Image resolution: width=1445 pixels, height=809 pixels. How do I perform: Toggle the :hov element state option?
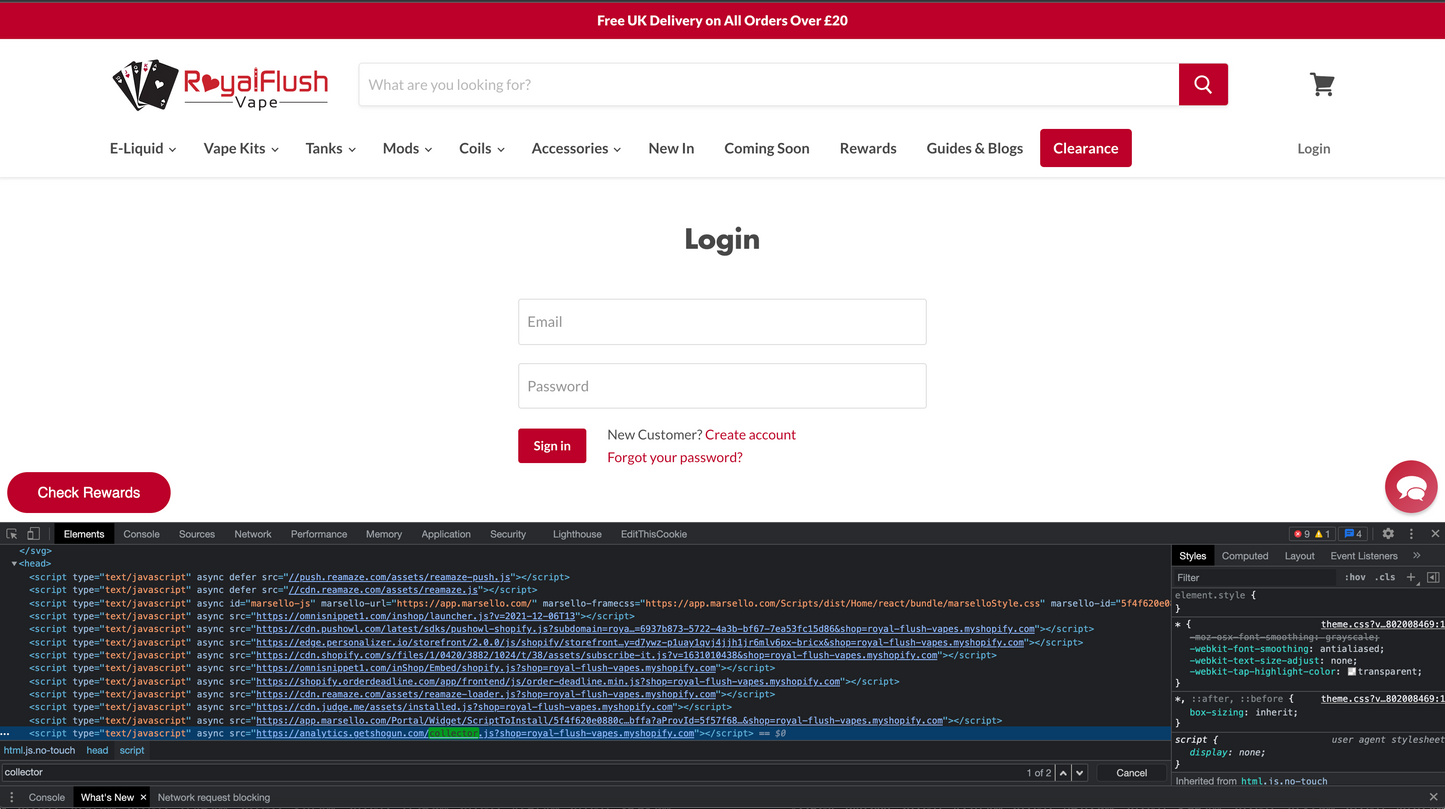[x=1355, y=577]
